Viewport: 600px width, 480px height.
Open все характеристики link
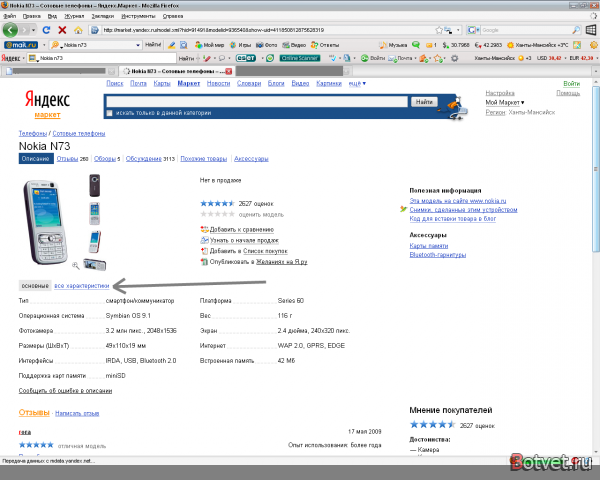tap(82, 286)
